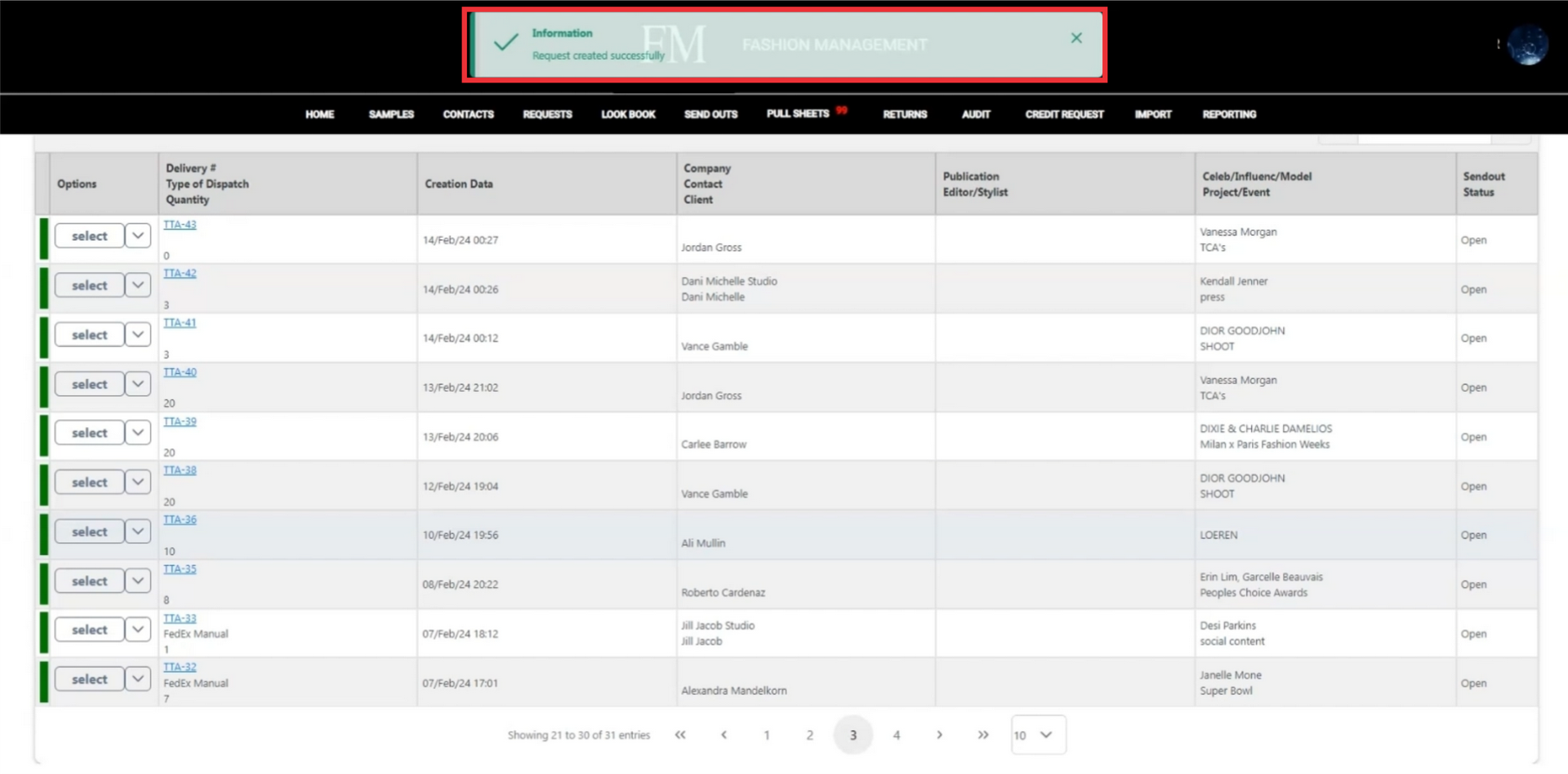
Task: Click select button for TTA-39
Action: pos(89,433)
